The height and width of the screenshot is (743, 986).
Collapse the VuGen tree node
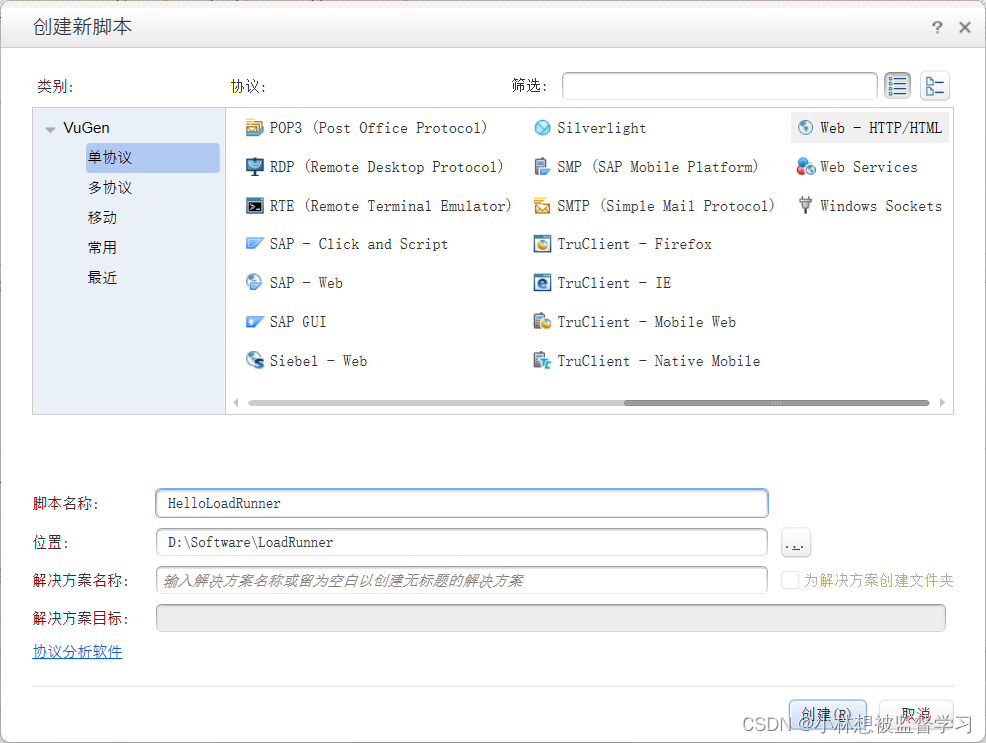pos(50,129)
